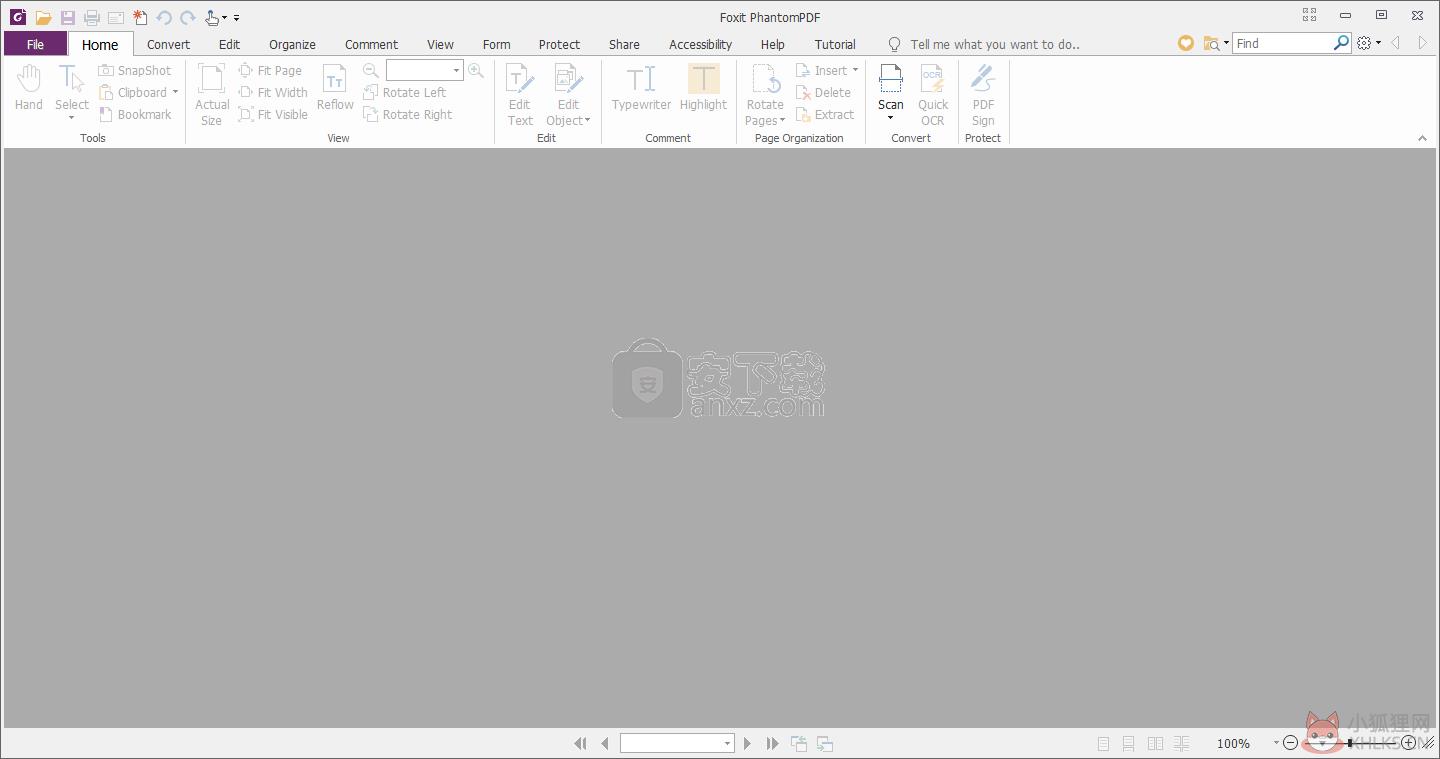Image resolution: width=1440 pixels, height=759 pixels.
Task: Click the zoom in magnifier in ribbon
Action: [475, 70]
